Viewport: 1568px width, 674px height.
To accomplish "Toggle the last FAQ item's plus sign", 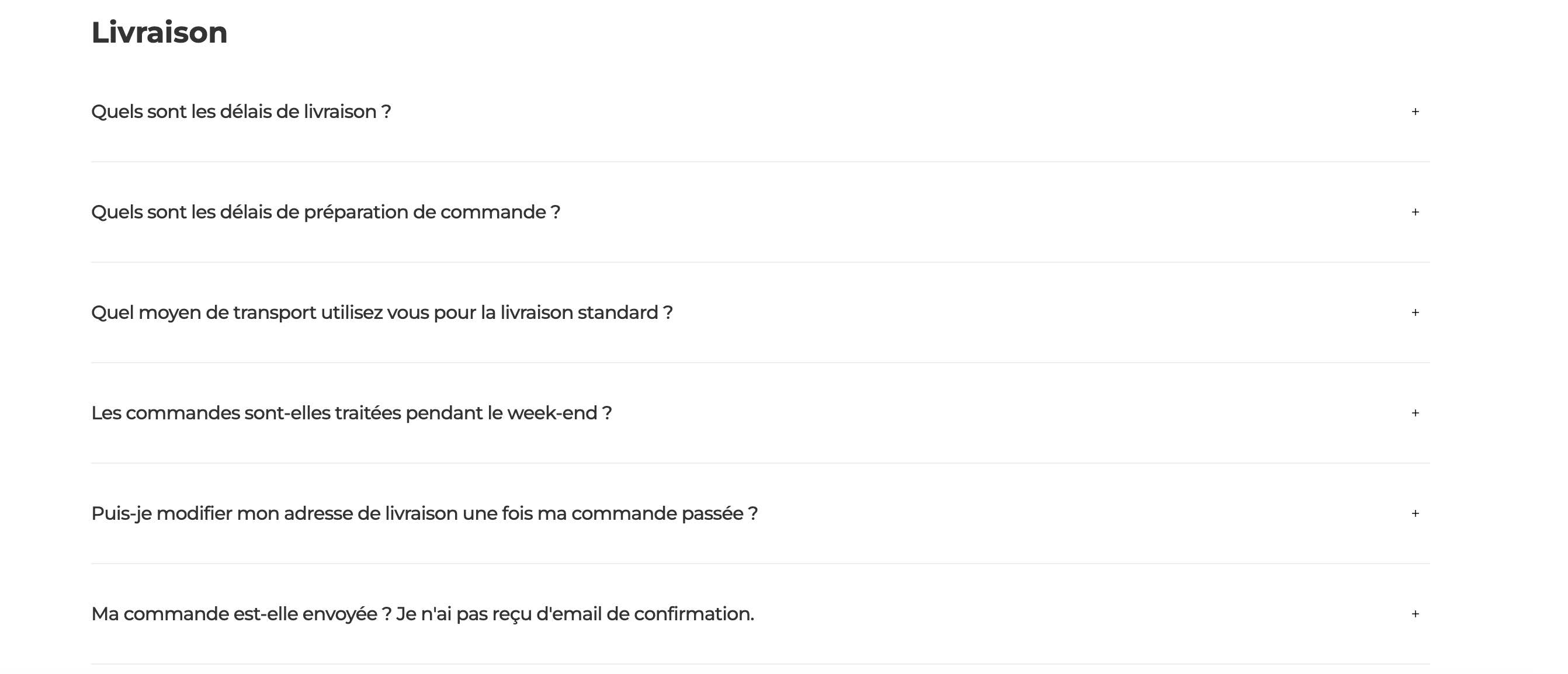I will point(1414,614).
